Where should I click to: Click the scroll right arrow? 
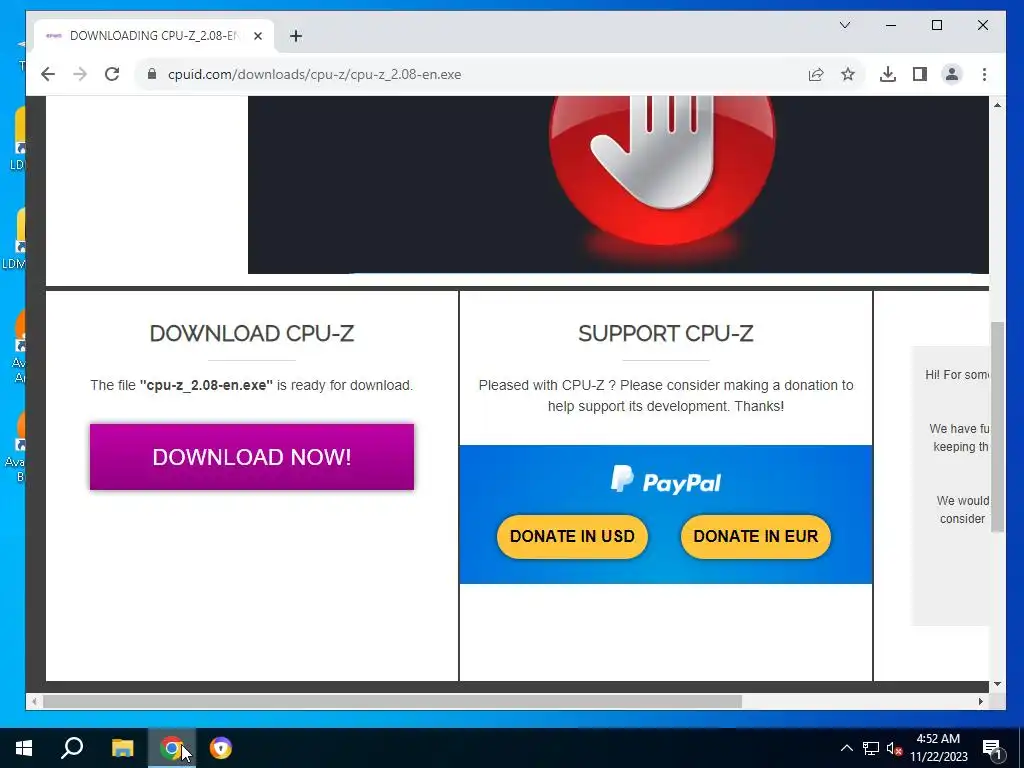click(980, 701)
